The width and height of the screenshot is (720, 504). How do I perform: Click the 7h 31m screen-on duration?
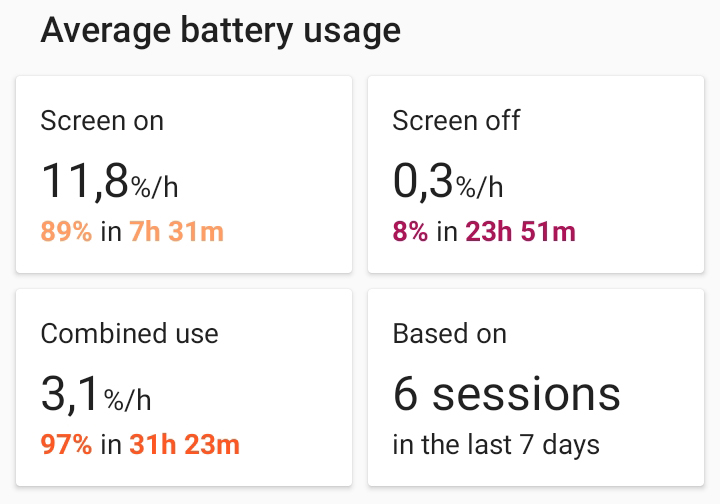click(x=176, y=232)
